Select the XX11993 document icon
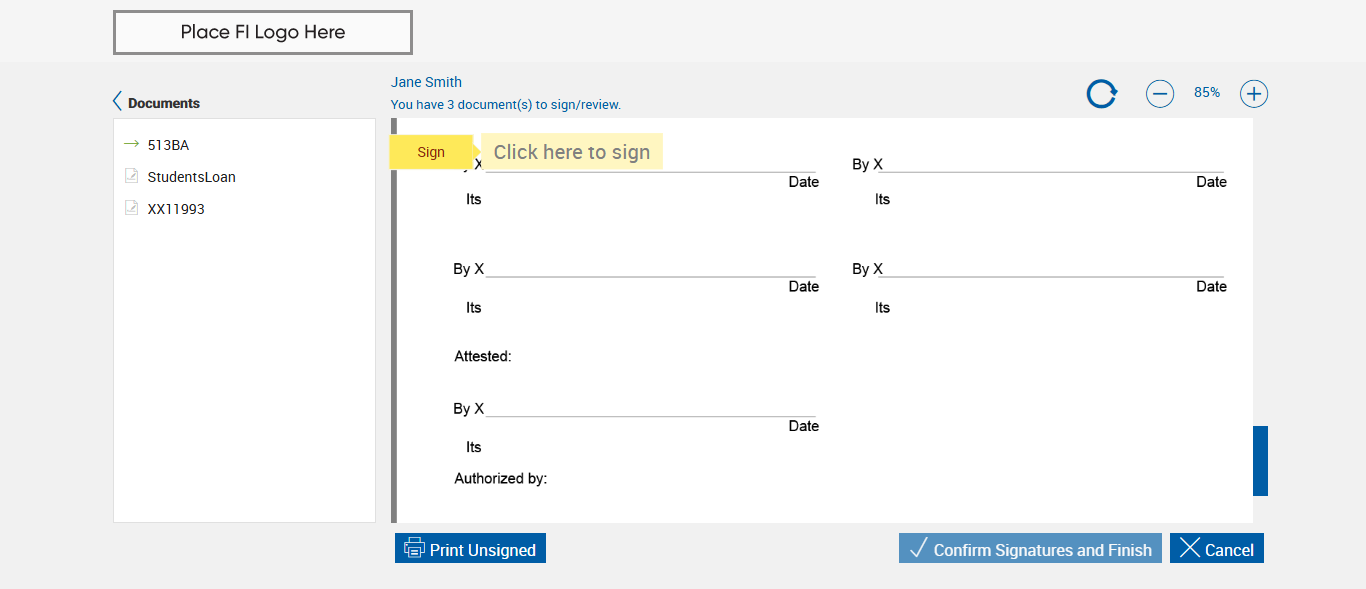This screenshot has height=589, width=1366. [131, 208]
